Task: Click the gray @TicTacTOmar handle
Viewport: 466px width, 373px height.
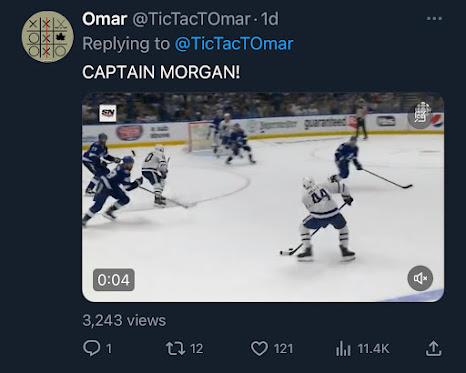Action: pyautogui.click(x=191, y=19)
